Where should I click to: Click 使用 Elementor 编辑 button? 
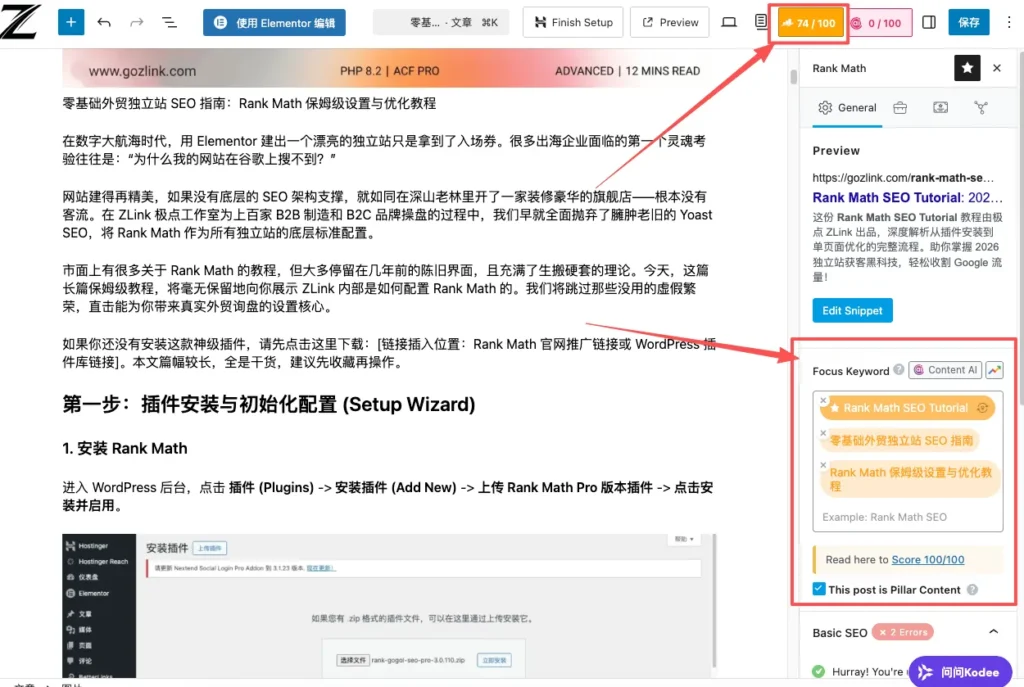click(274, 23)
